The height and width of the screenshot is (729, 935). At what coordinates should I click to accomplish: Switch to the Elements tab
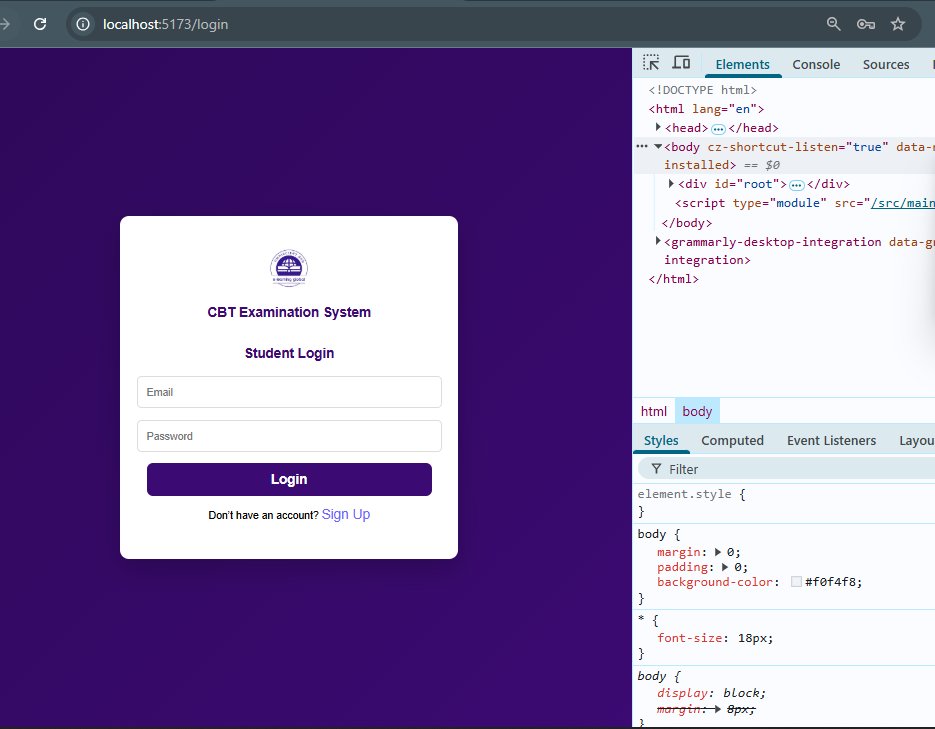(x=742, y=64)
